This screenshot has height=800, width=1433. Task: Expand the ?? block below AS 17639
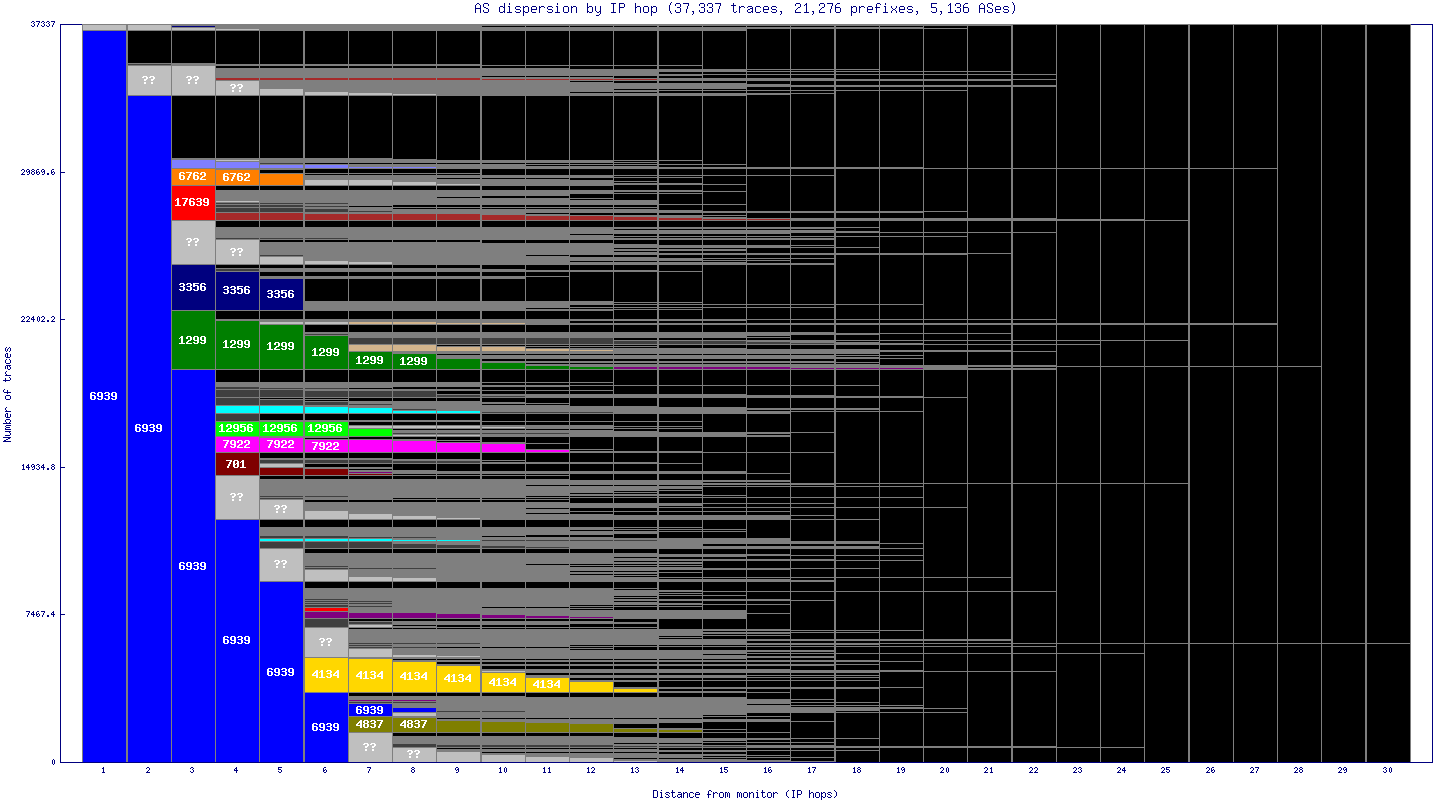tap(193, 241)
